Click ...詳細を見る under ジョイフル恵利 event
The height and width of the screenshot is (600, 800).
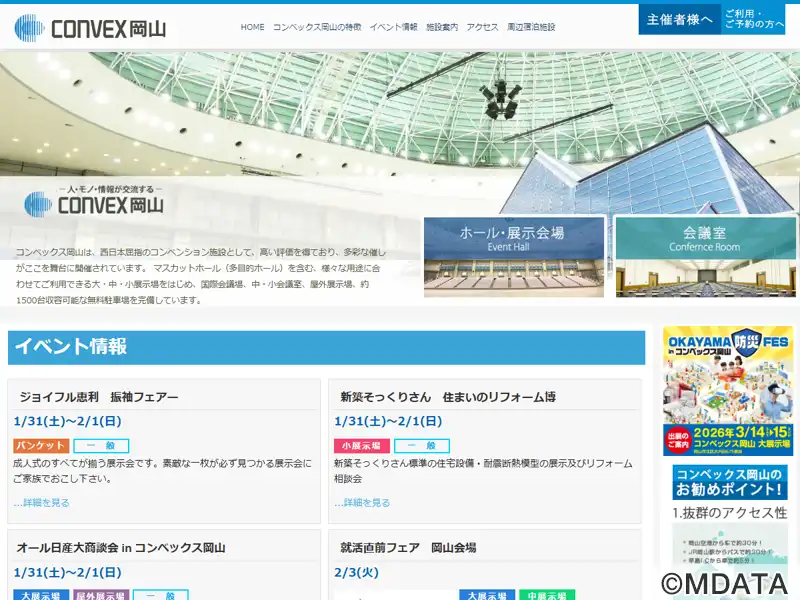pyautogui.click(x=41, y=503)
